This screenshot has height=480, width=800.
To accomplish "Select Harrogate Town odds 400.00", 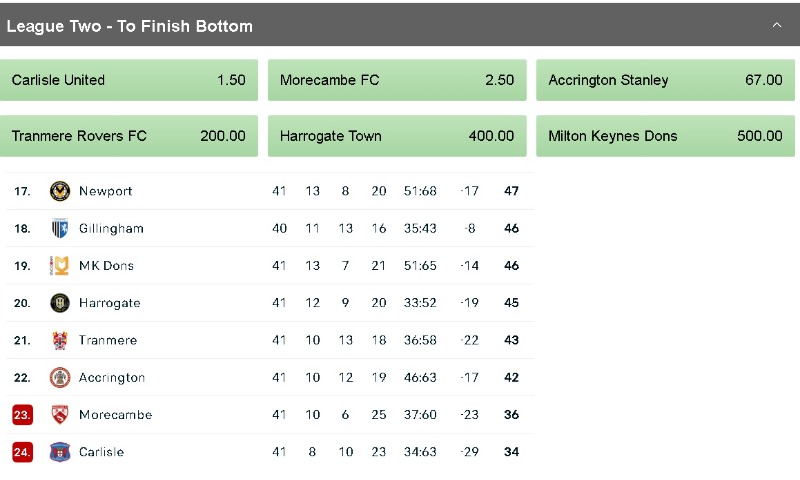I will [397, 136].
